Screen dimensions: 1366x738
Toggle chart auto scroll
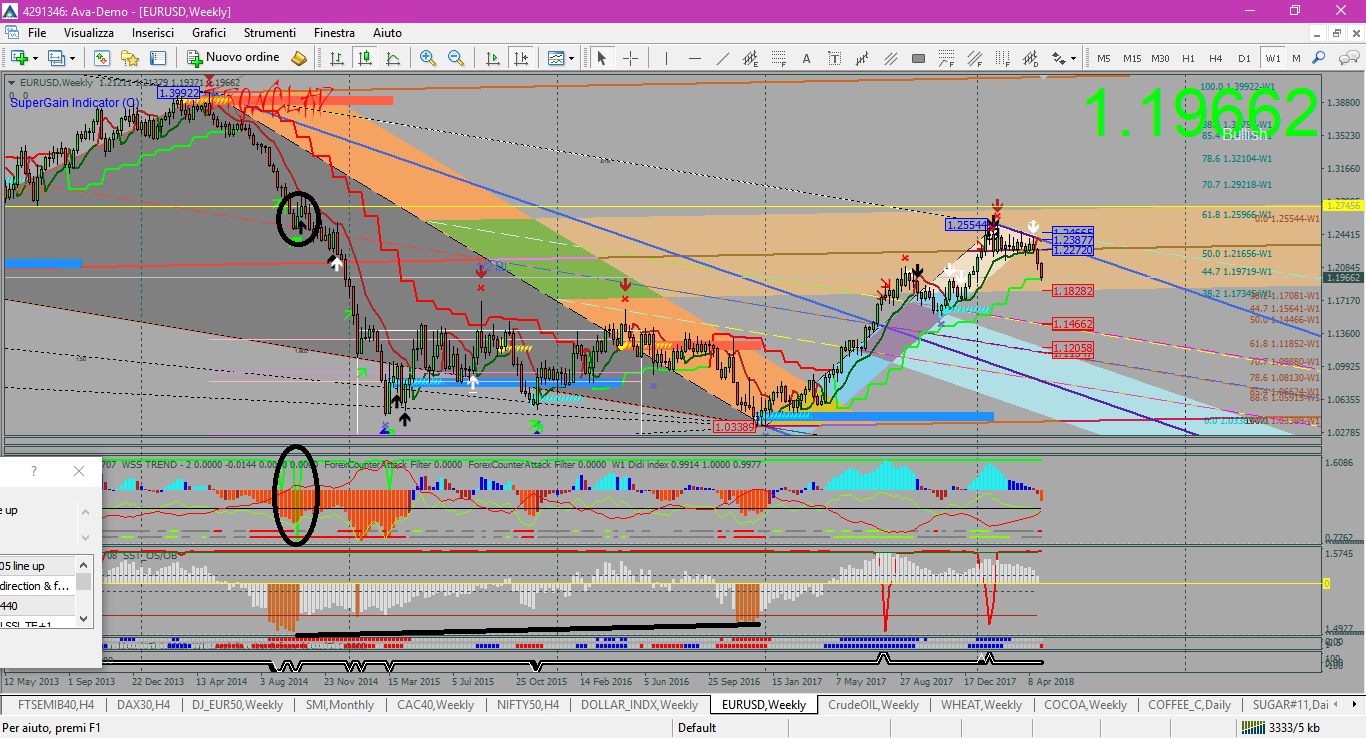492,58
